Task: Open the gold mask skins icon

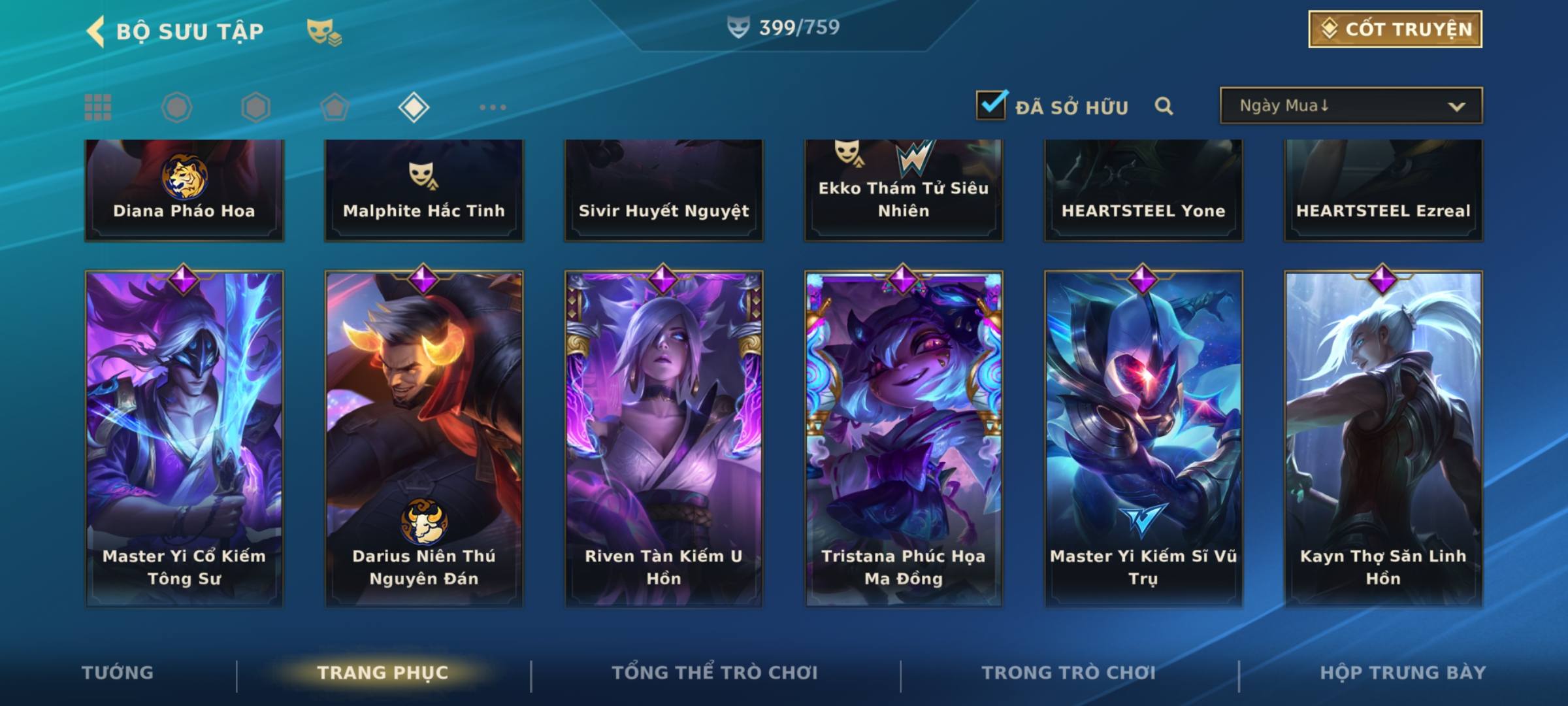Action: tap(324, 32)
